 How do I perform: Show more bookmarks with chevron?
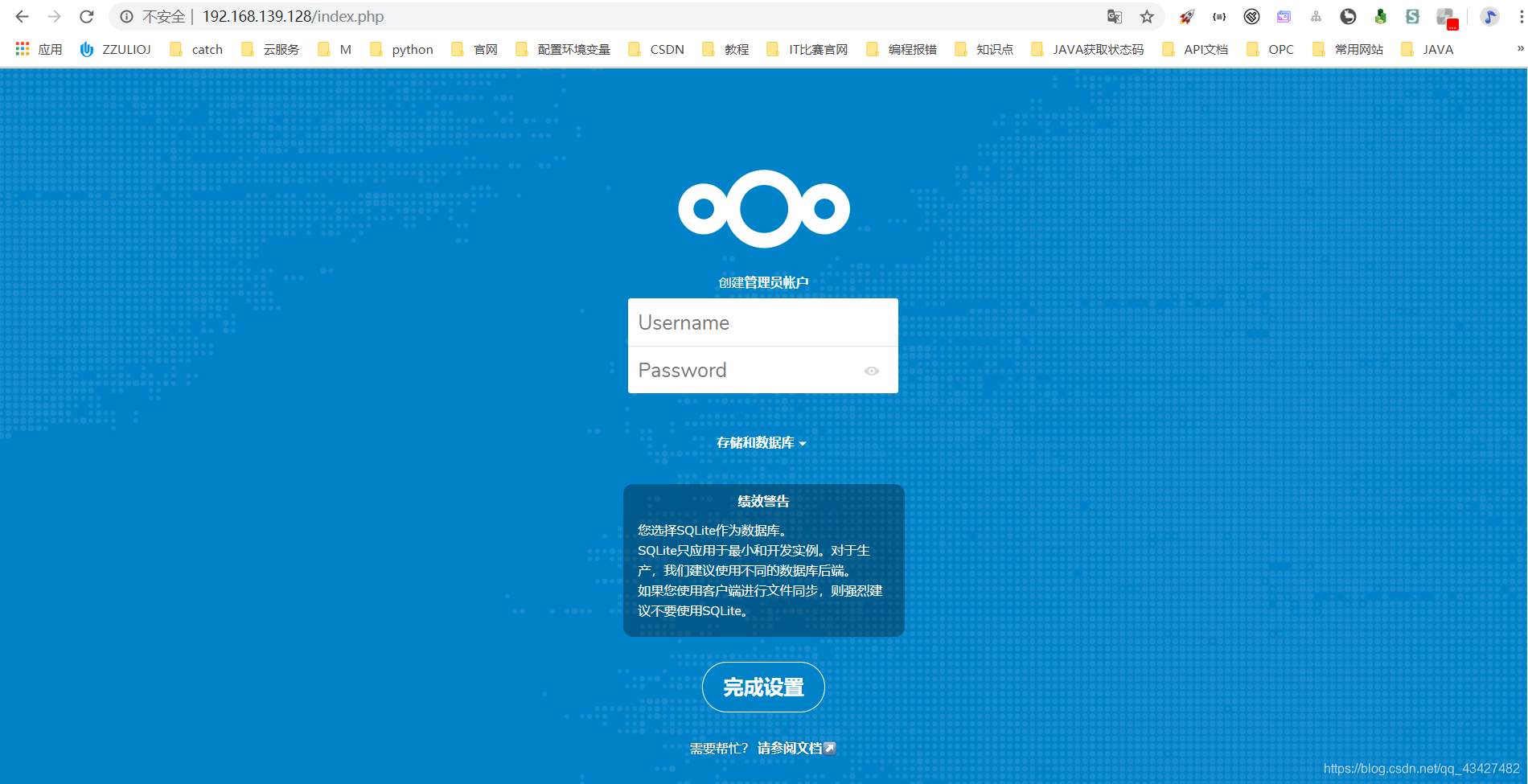[x=1519, y=49]
